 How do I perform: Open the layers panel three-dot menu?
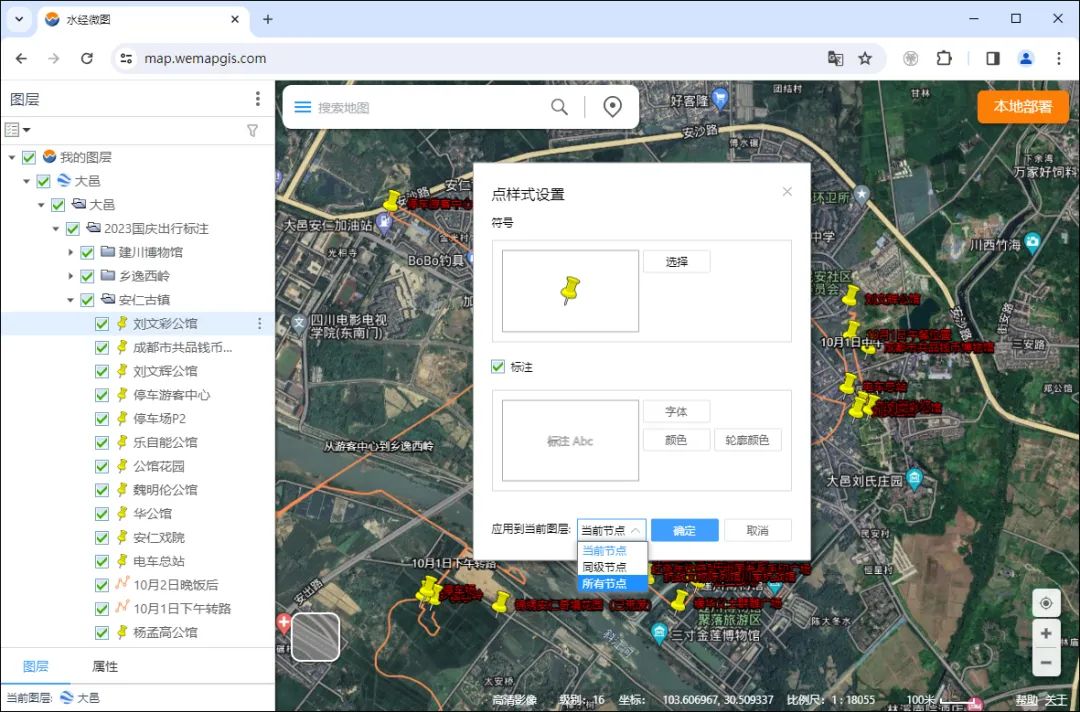[257, 99]
